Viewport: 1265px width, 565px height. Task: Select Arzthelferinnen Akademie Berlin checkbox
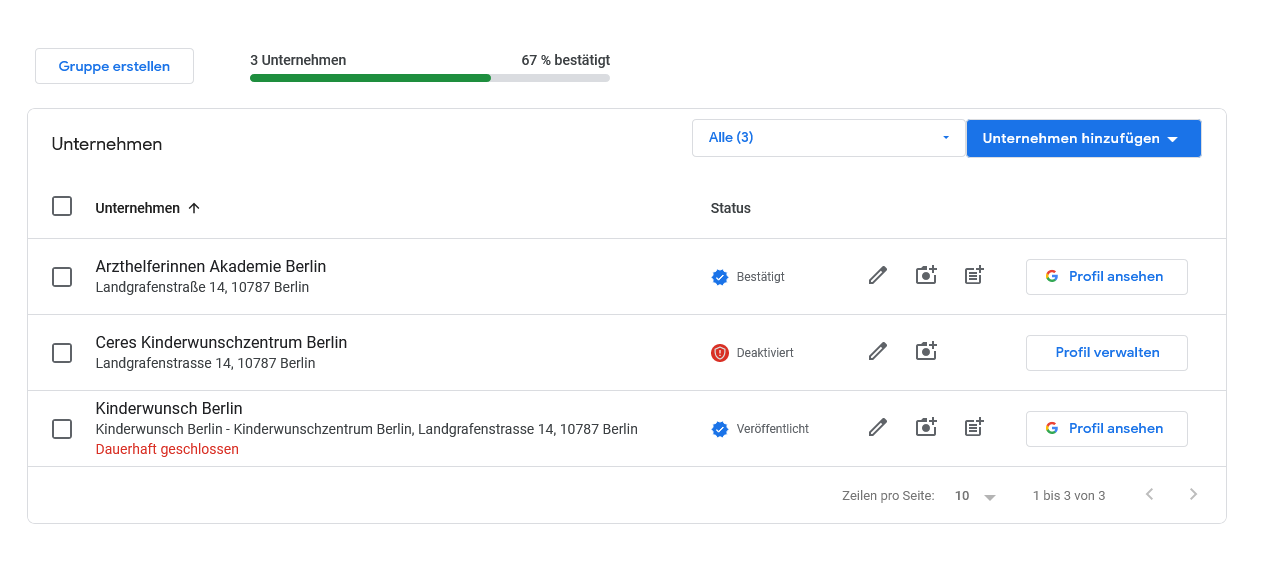pyautogui.click(x=62, y=277)
